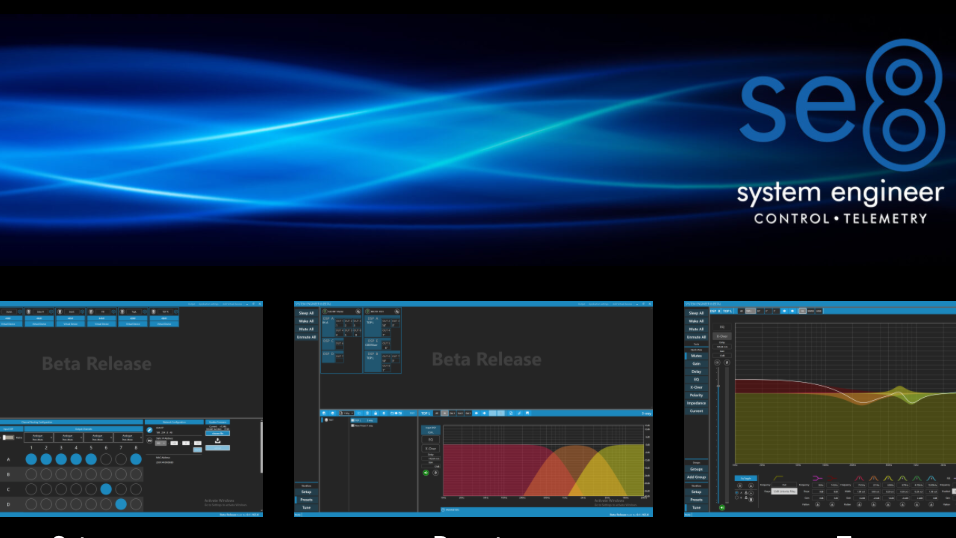Click link icon of second device card in Presets window
Viewport: 956px width, 538px height.
click(x=397, y=311)
